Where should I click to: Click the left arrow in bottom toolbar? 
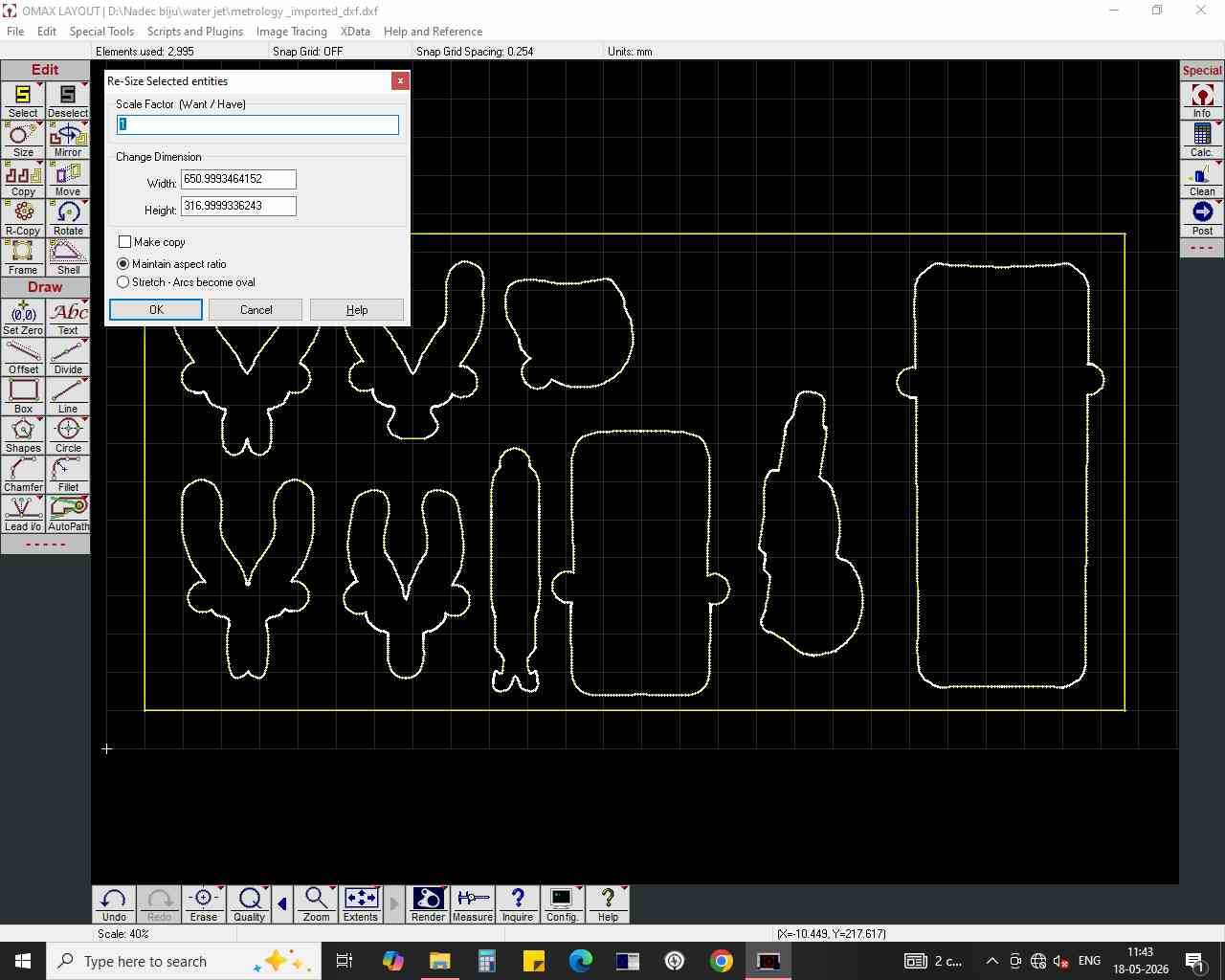(x=282, y=904)
